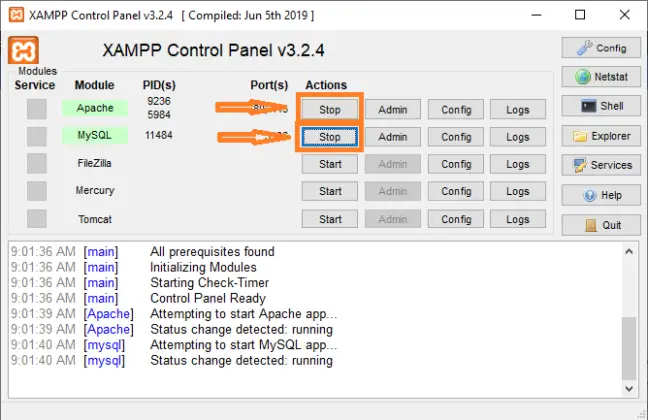Open the Config menu for MySQL

(x=456, y=137)
